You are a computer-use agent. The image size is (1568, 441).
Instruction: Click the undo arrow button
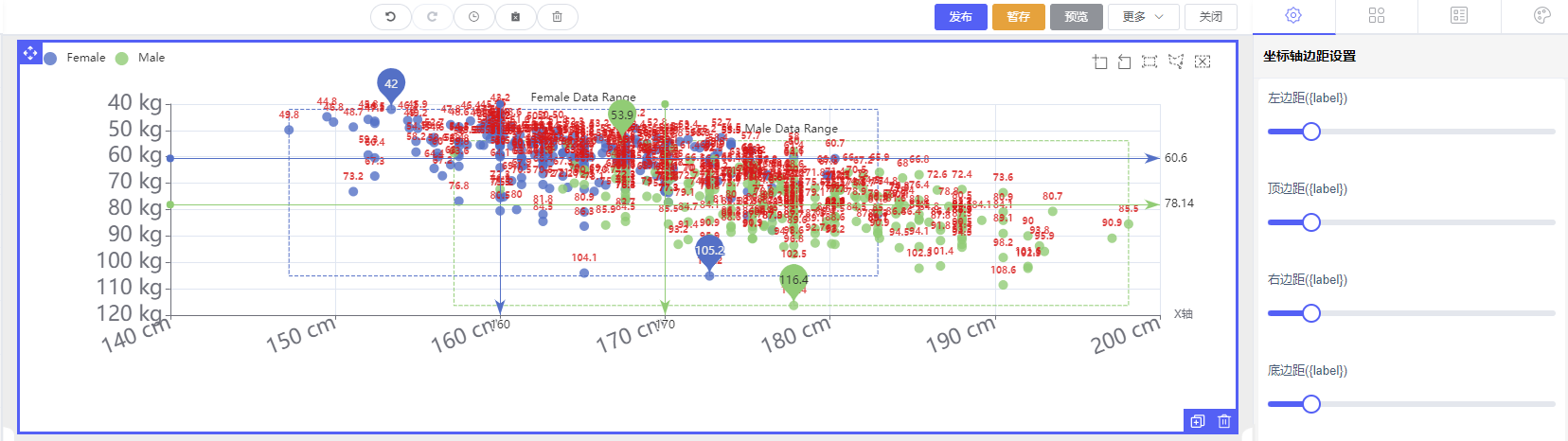tap(390, 17)
